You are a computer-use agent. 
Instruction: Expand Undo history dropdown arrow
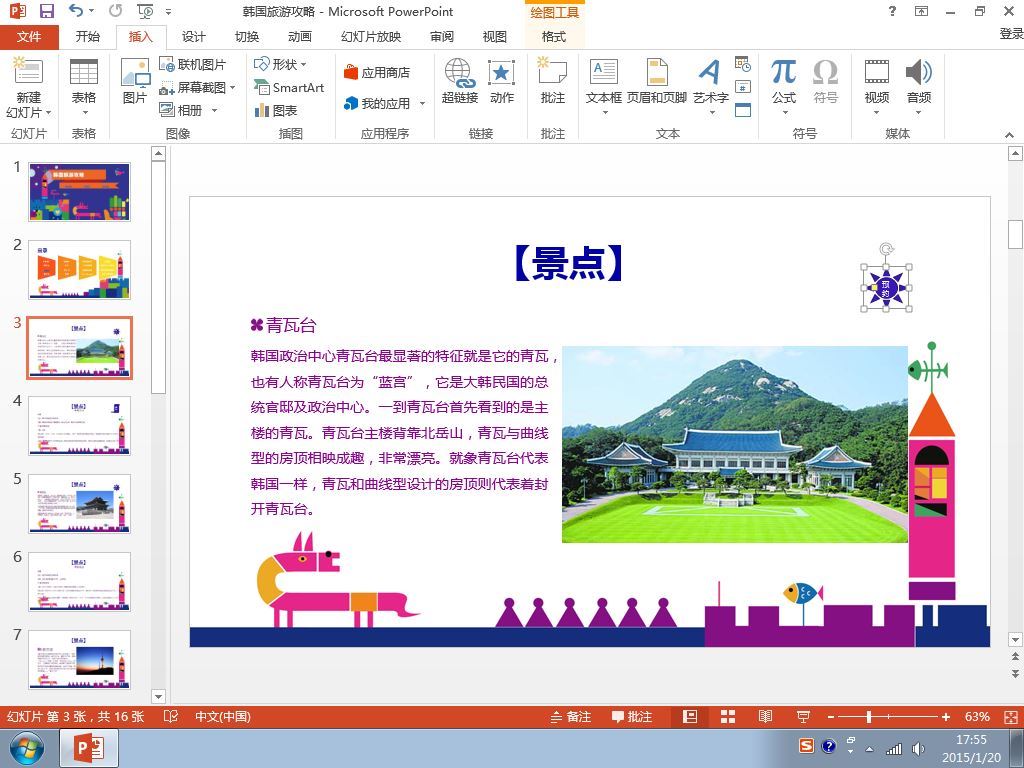[x=91, y=11]
